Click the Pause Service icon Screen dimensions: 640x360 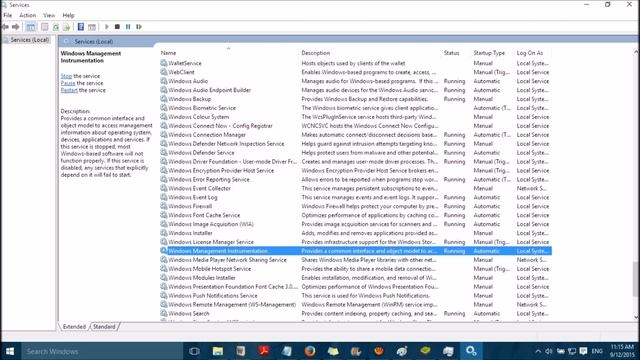click(128, 27)
